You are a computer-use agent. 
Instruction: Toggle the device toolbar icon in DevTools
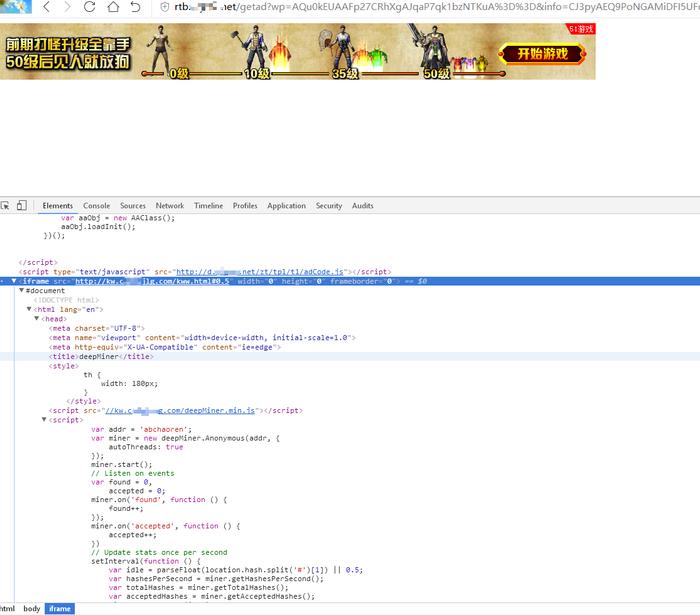21,206
